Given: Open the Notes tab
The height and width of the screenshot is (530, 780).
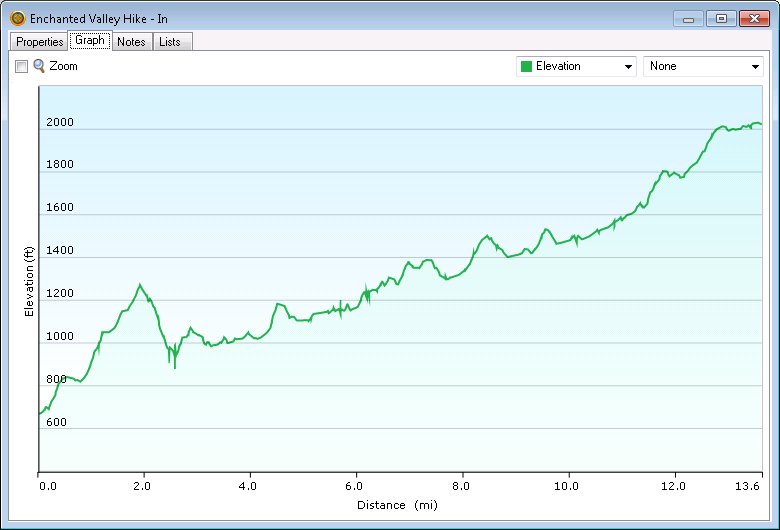Looking at the screenshot, I should [x=131, y=42].
